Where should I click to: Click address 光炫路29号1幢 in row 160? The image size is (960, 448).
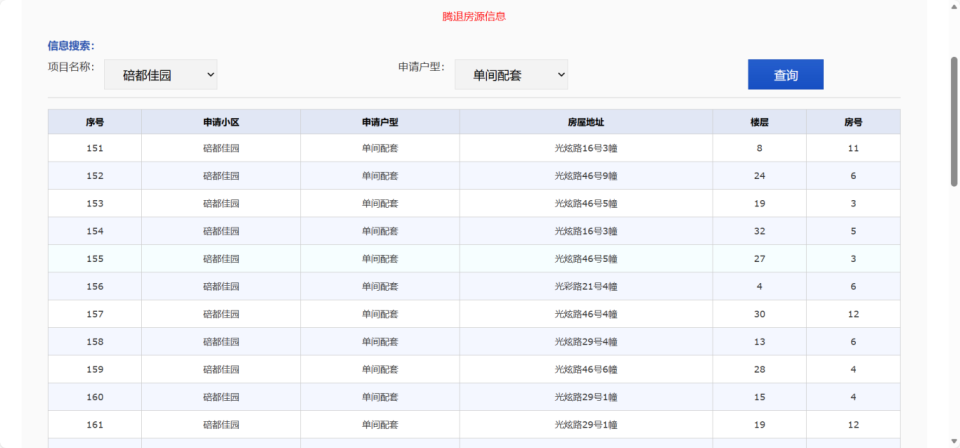coord(586,397)
